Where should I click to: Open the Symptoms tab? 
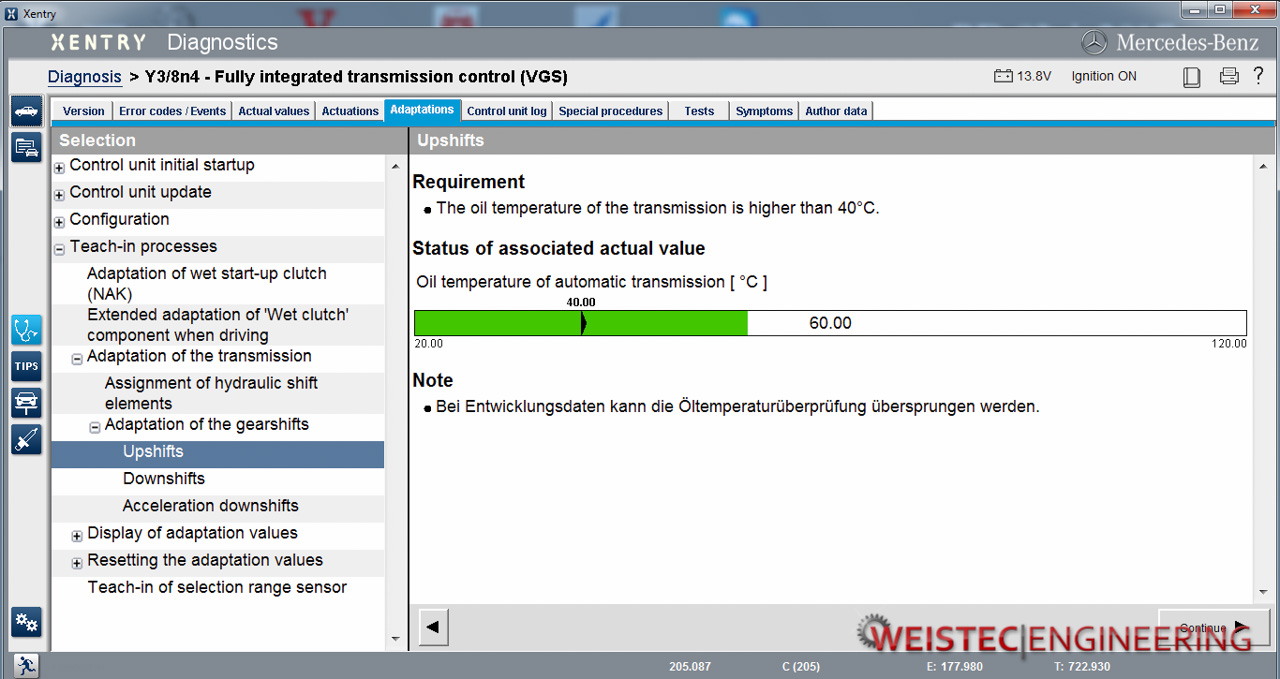point(764,111)
